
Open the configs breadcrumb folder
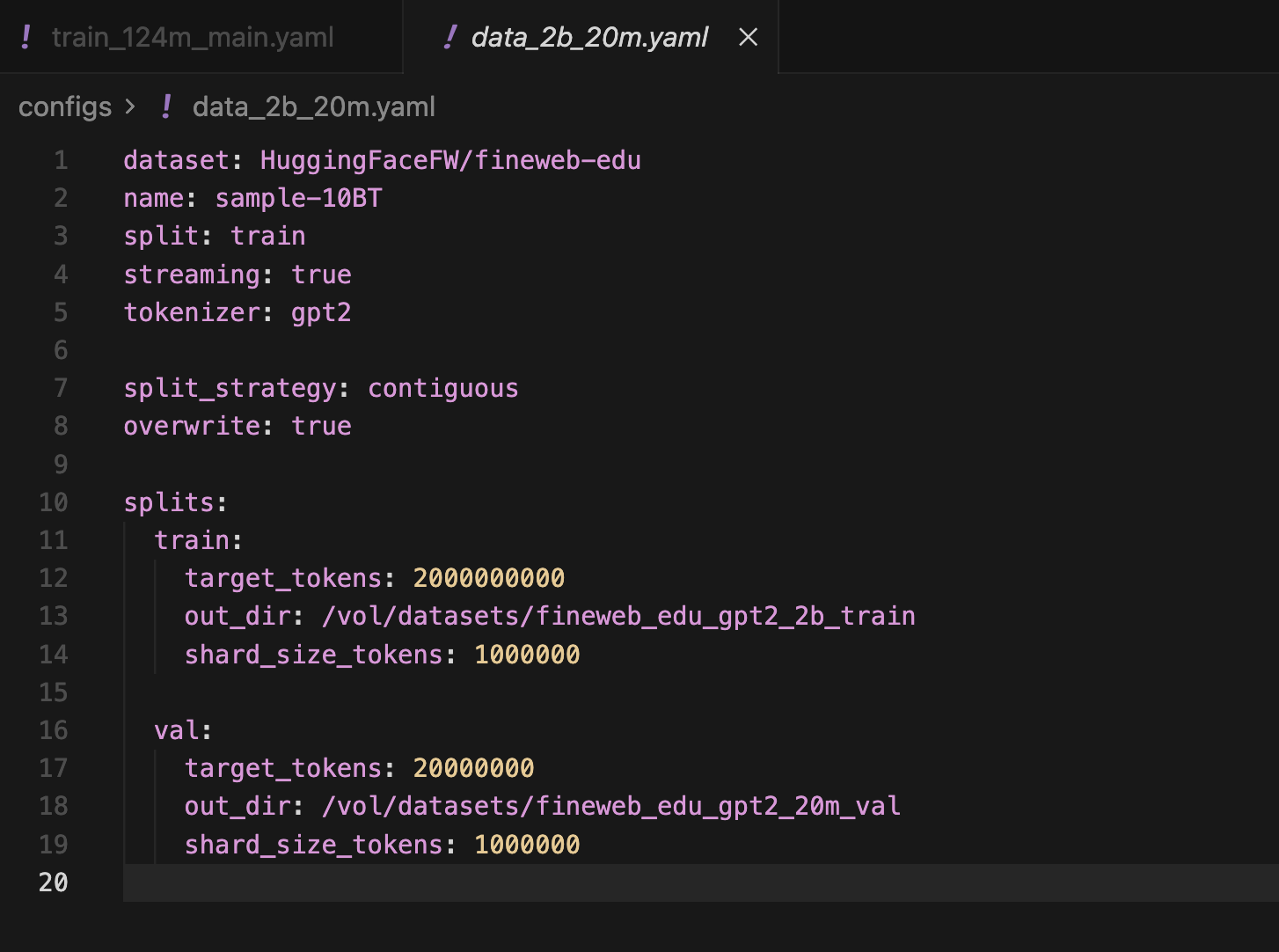(x=65, y=106)
